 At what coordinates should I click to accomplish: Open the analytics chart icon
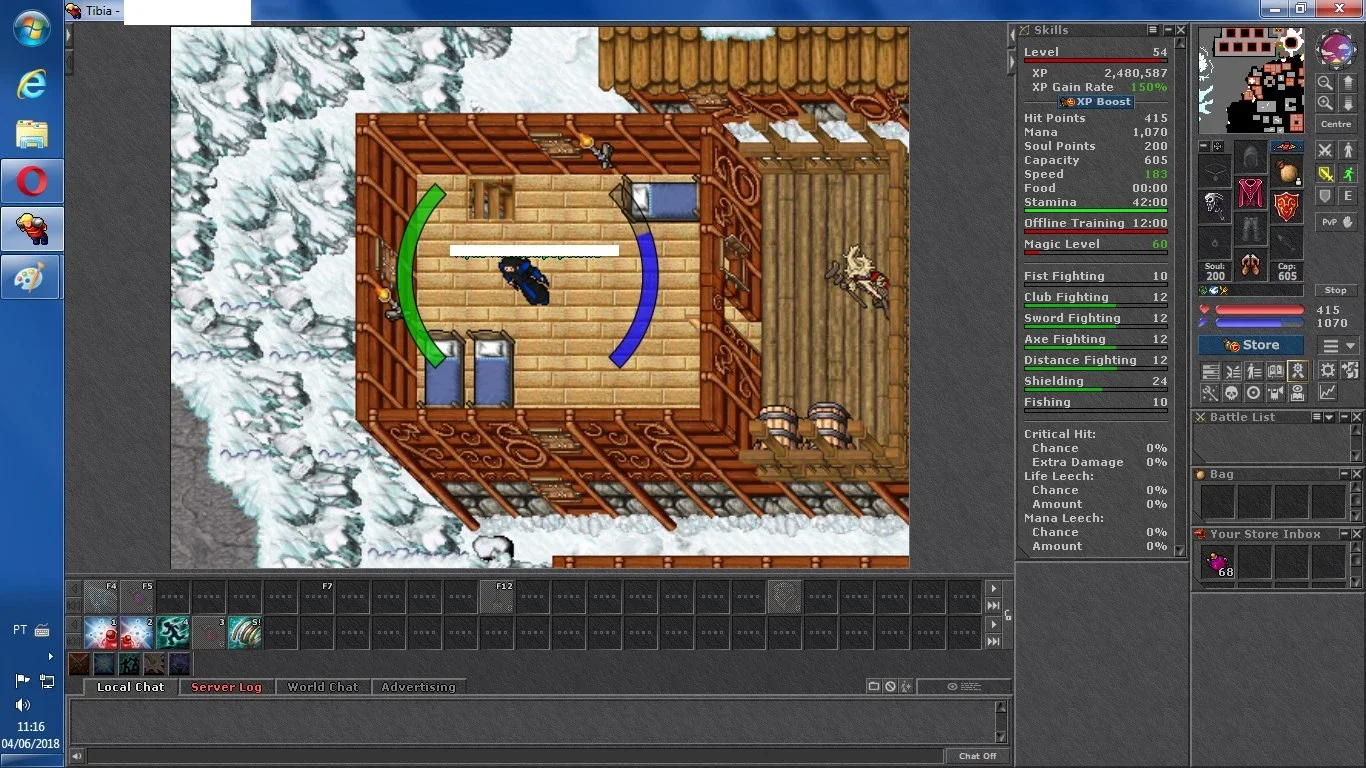point(1327,393)
